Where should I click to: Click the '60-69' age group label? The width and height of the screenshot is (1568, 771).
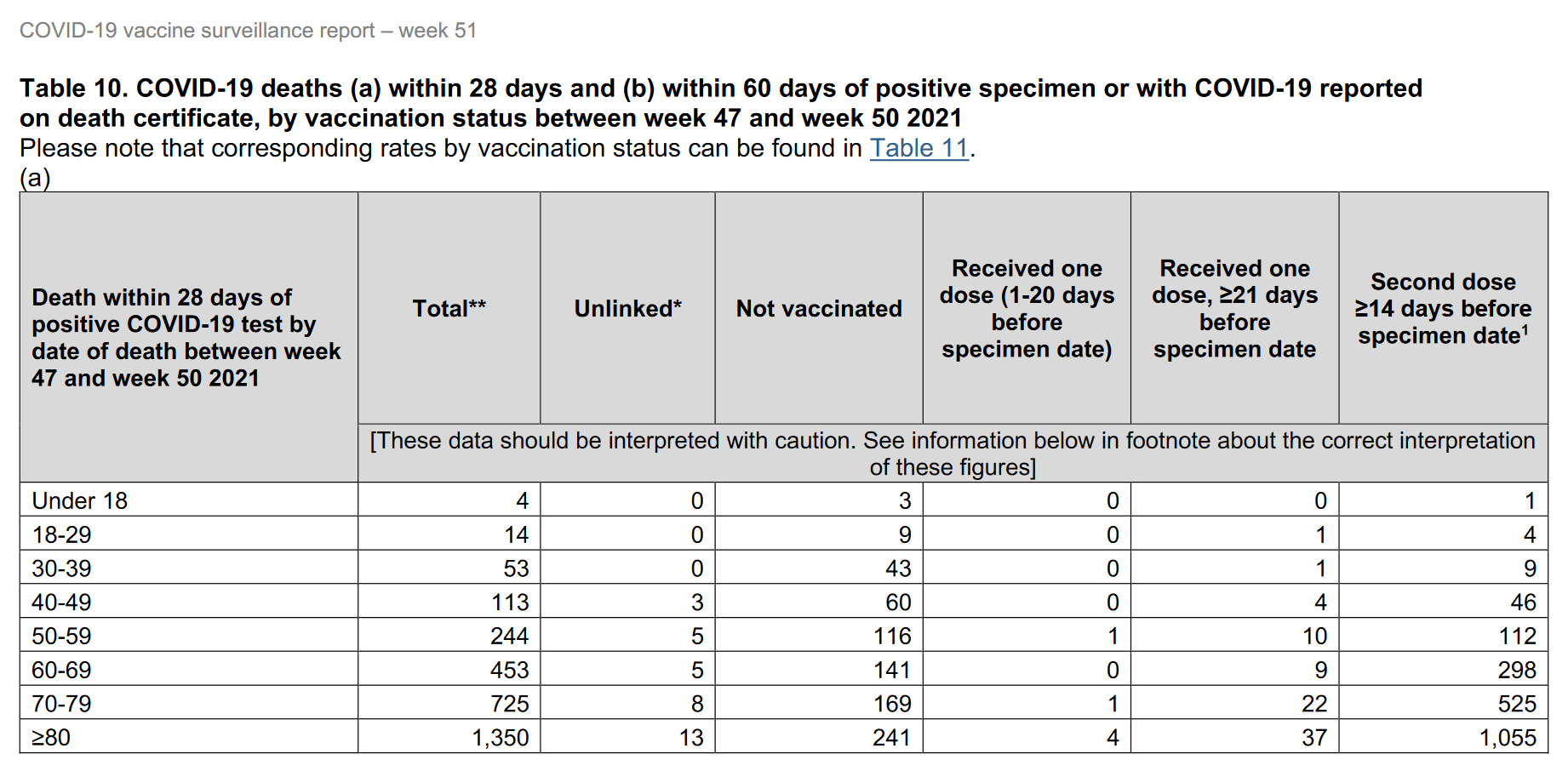(61, 671)
